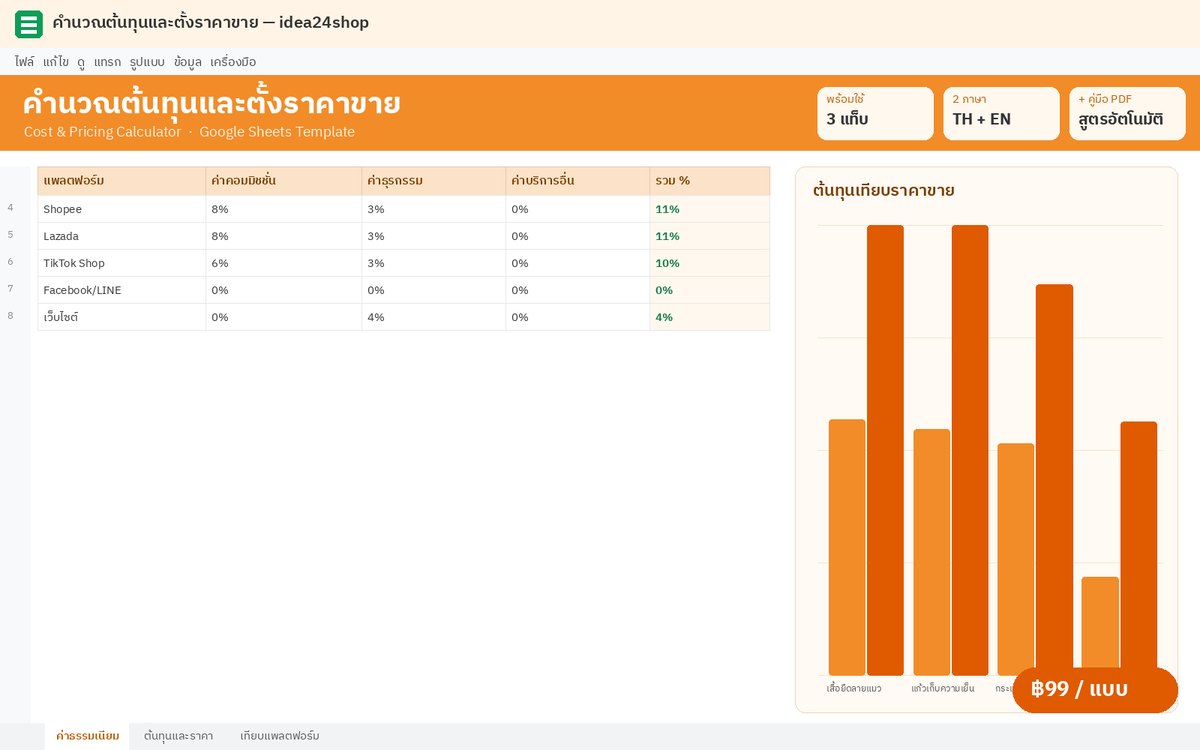The width and height of the screenshot is (1200, 750).
Task: Select the Facebook/LINE 0% total cell
Action: point(710,290)
